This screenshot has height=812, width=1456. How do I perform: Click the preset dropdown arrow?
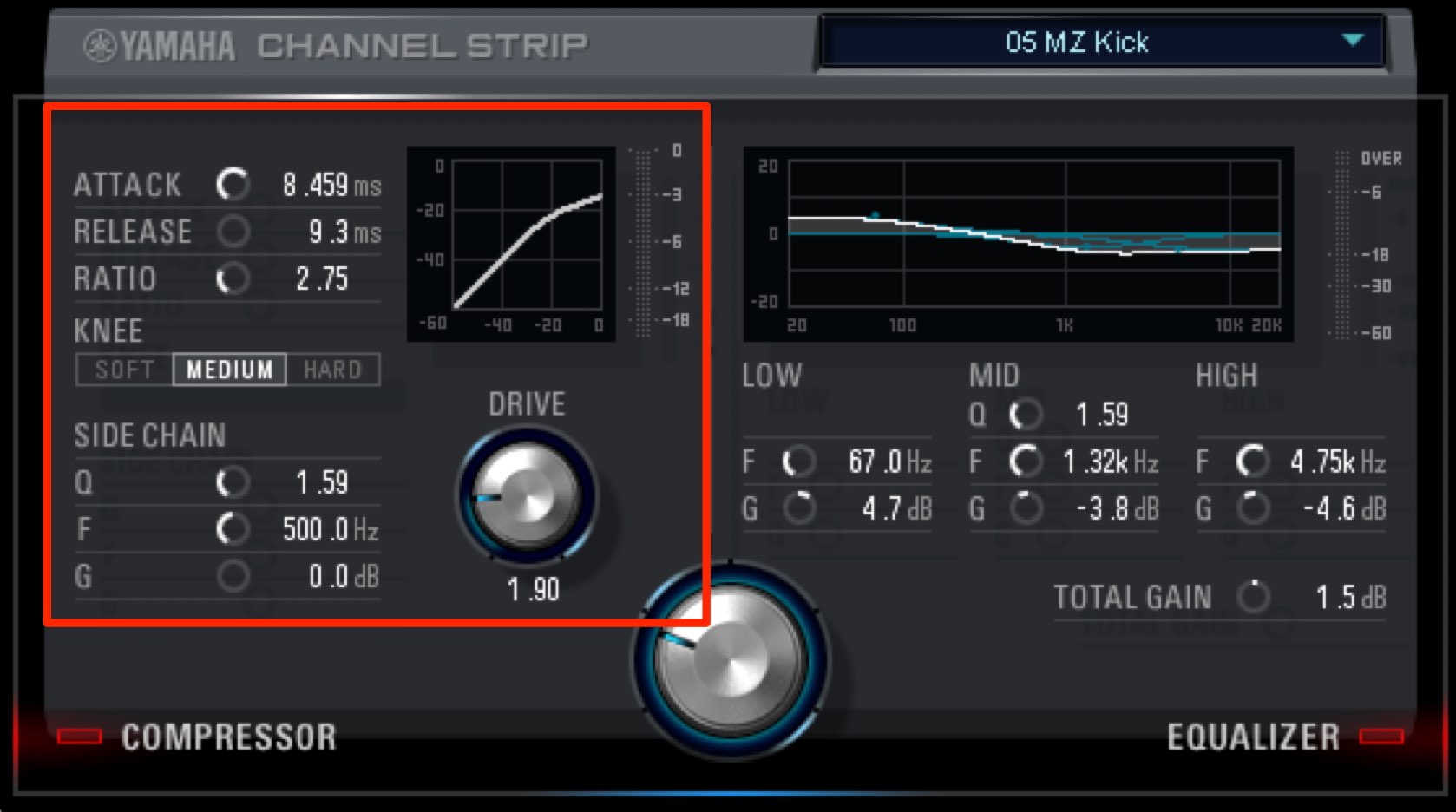coord(1352,40)
